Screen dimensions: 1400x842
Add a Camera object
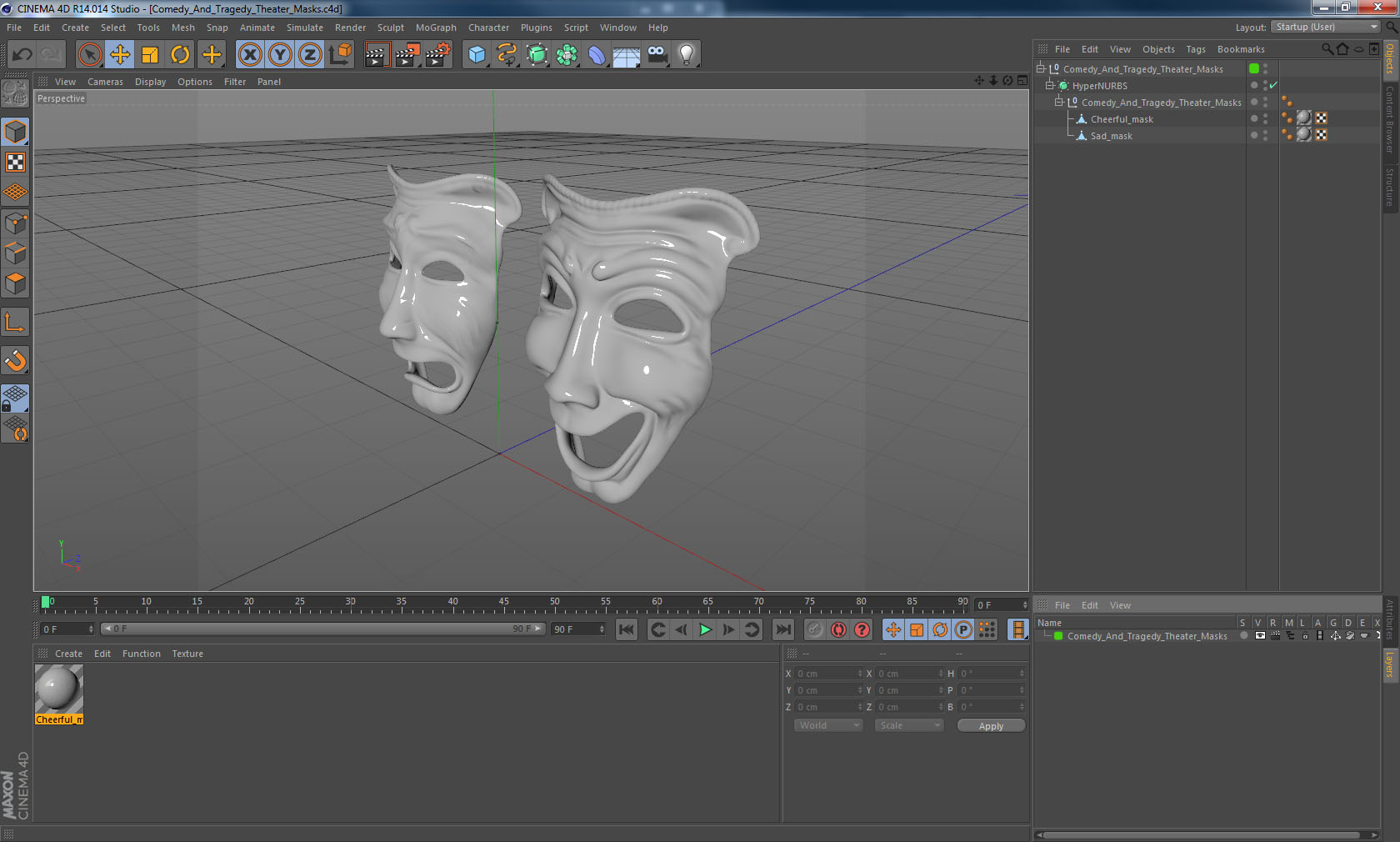[x=657, y=55]
